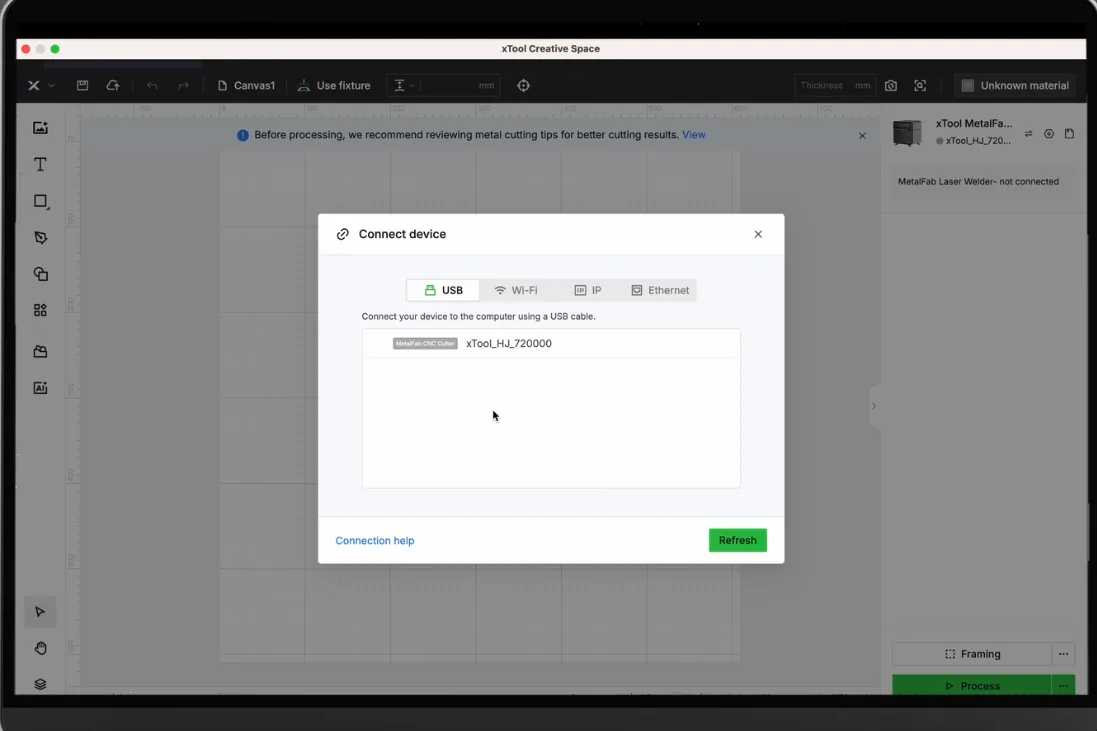Switch to the Wi-Fi connection tab
The width and height of the screenshot is (1097, 731).
pyautogui.click(x=516, y=290)
